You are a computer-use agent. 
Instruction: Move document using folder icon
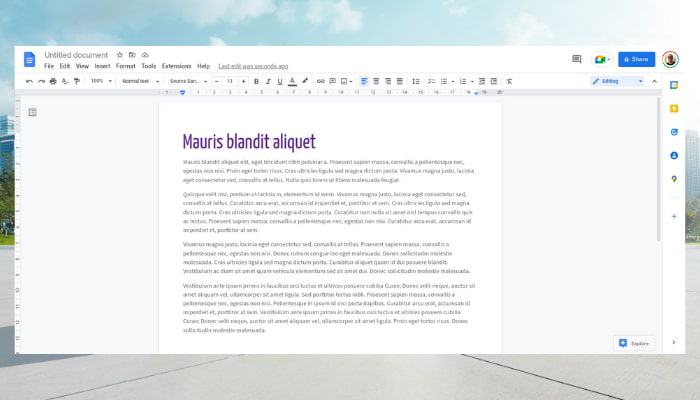point(132,55)
